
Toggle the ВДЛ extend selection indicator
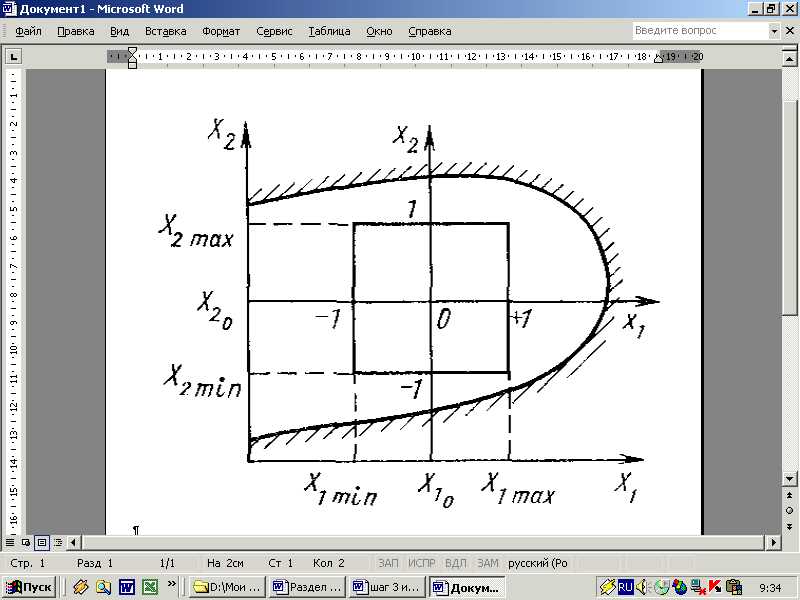455,563
